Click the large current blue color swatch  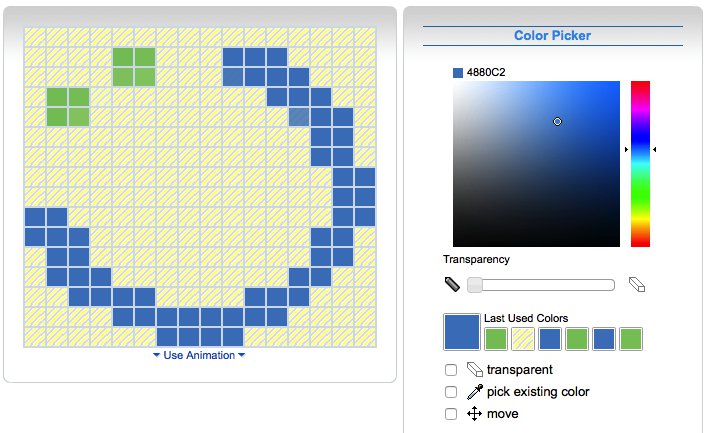coord(462,332)
